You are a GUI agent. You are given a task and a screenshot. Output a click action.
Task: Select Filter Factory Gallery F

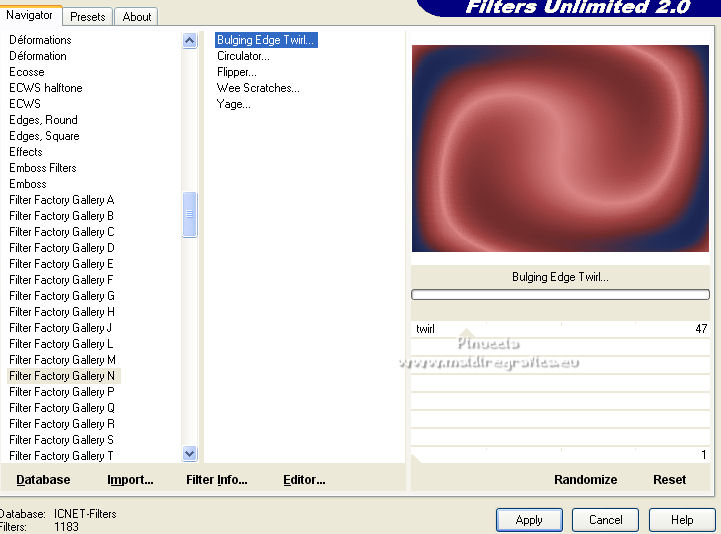tap(61, 280)
